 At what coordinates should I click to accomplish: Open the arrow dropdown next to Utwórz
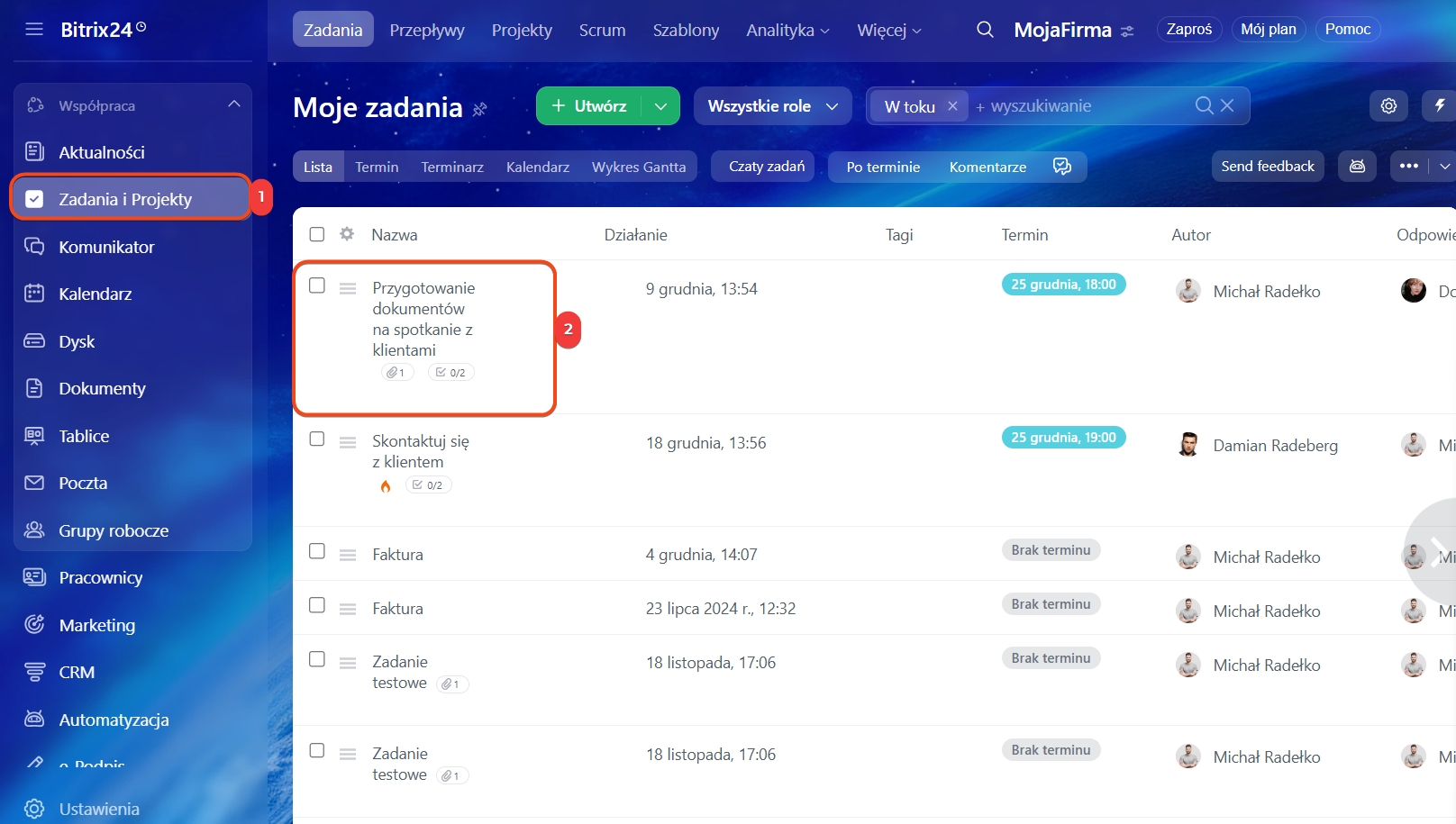[660, 106]
